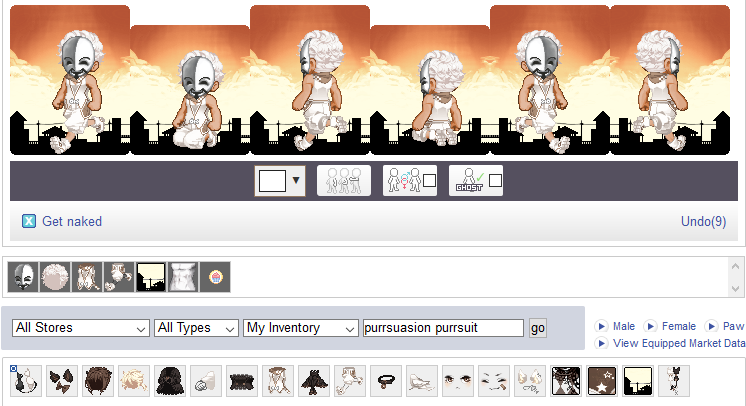Click the equipped white pants and shoes item
This screenshot has height=406, width=746.
(119, 277)
